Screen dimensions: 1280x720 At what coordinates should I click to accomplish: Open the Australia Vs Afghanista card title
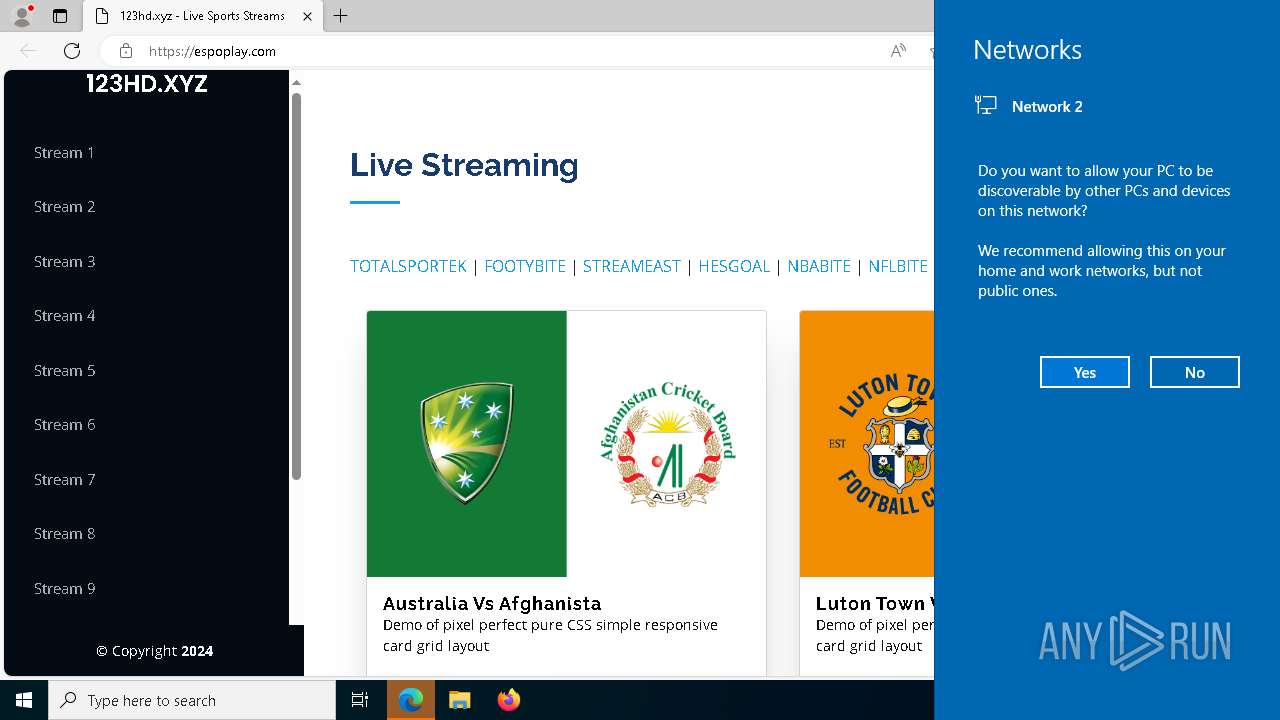tap(492, 603)
